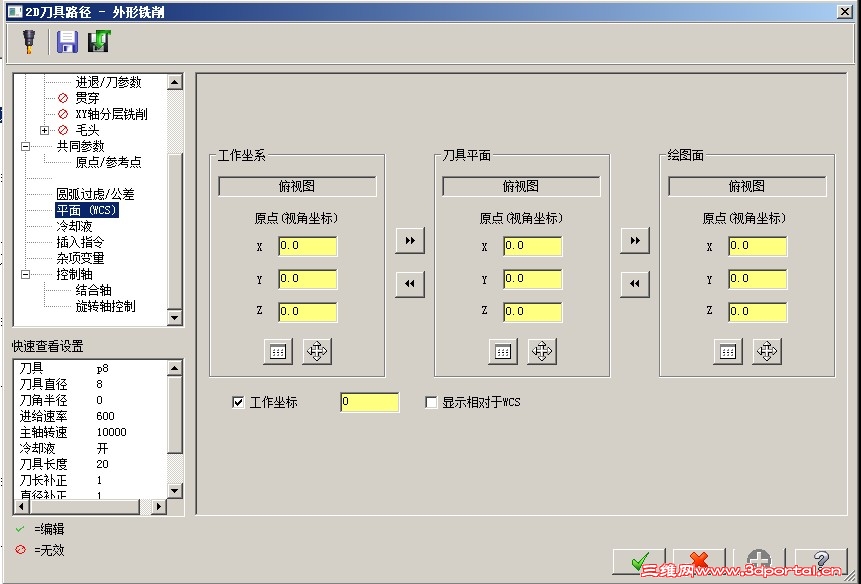Enable 显示相对于WCS checkbox
861x584 pixels.
[431, 402]
